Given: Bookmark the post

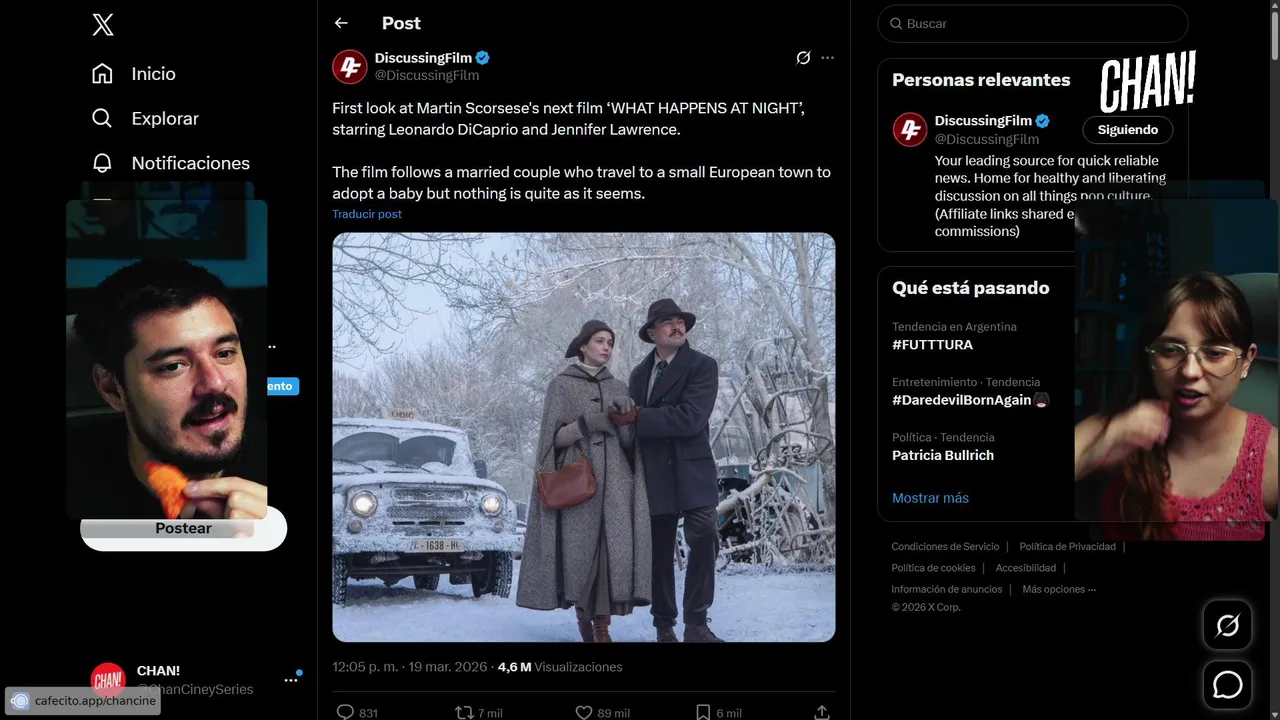Looking at the screenshot, I should click(703, 712).
